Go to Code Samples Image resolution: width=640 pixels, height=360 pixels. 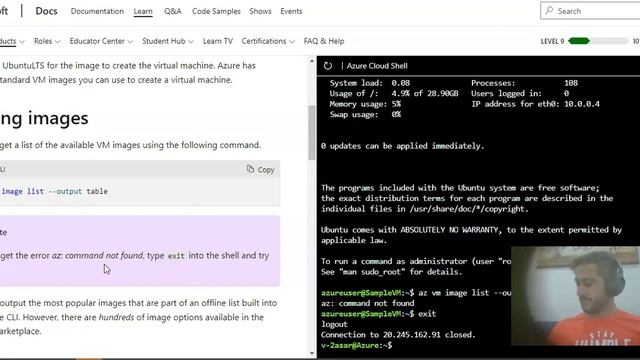(x=216, y=11)
